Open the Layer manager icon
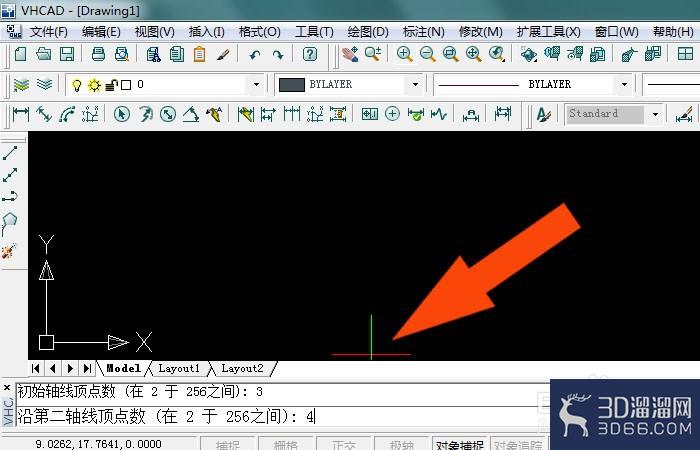700x450 pixels. click(x=21, y=84)
